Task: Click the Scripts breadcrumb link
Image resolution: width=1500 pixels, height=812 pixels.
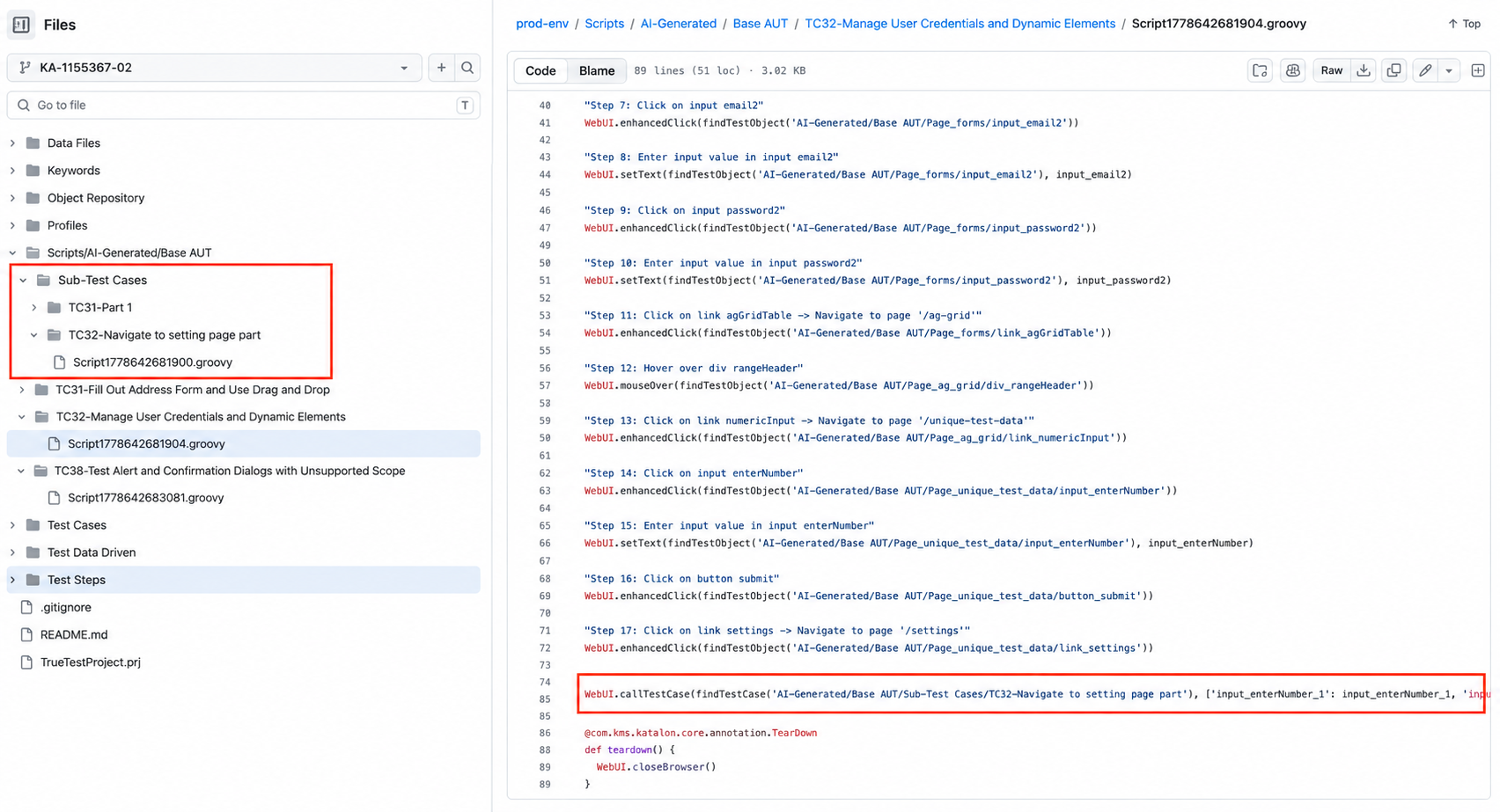Action: coord(605,24)
